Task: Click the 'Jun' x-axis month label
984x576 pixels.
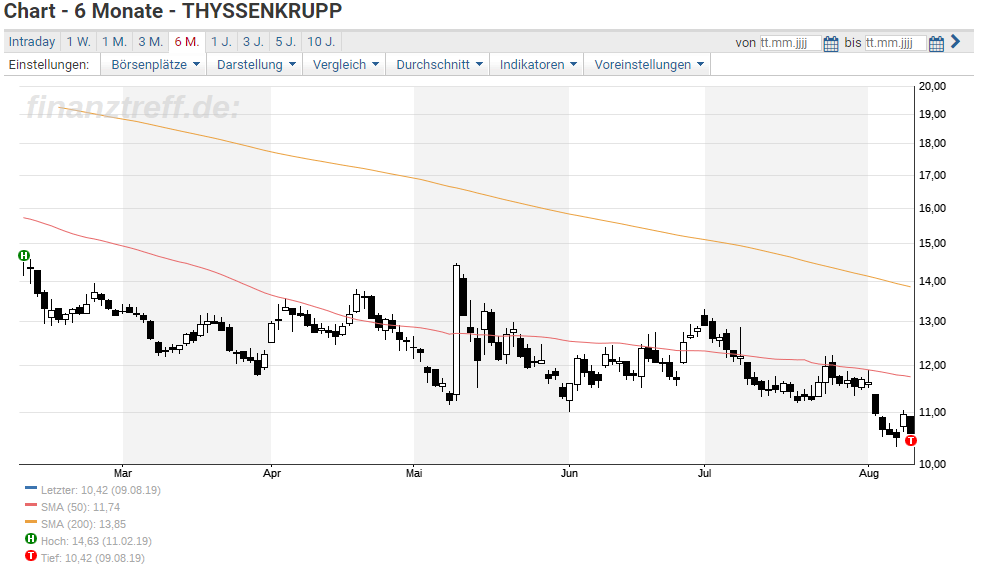Action: tap(569, 473)
